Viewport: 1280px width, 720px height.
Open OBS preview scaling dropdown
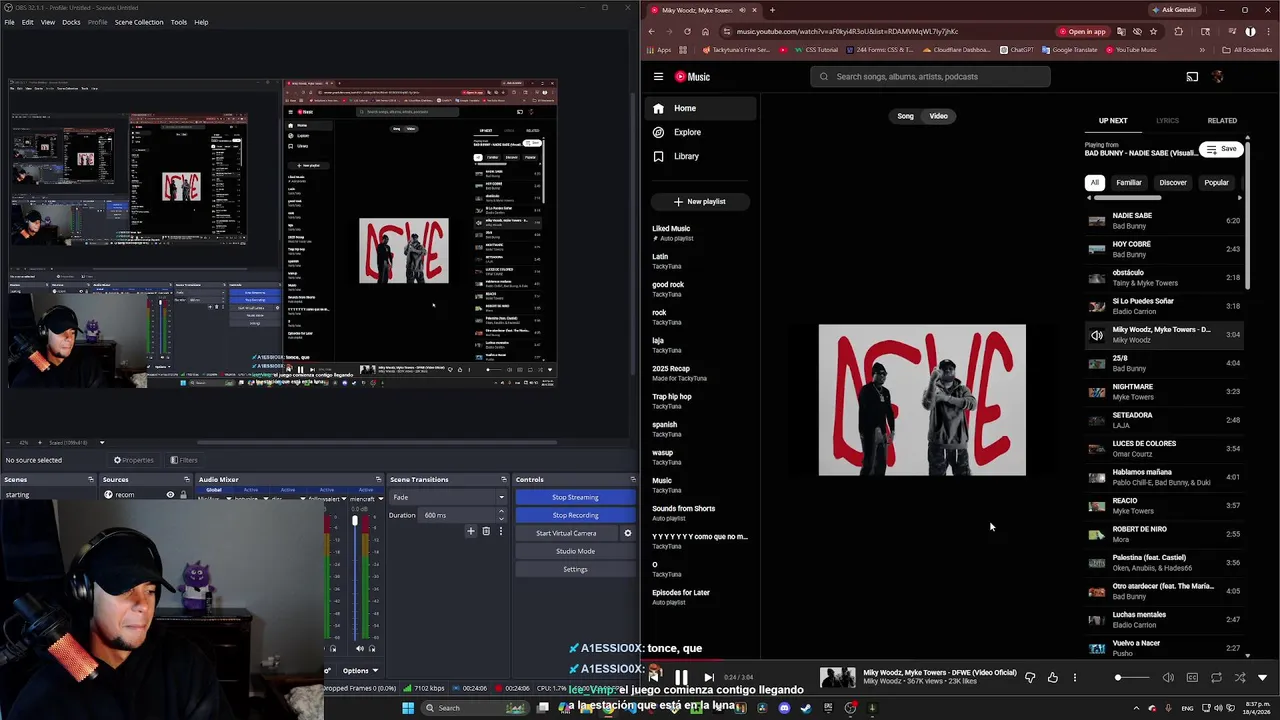(101, 442)
